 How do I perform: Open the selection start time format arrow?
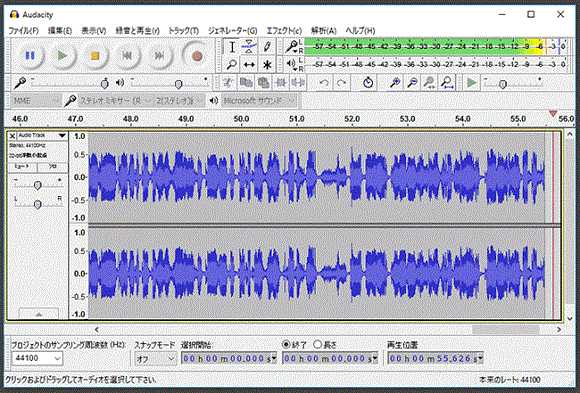click(x=274, y=358)
